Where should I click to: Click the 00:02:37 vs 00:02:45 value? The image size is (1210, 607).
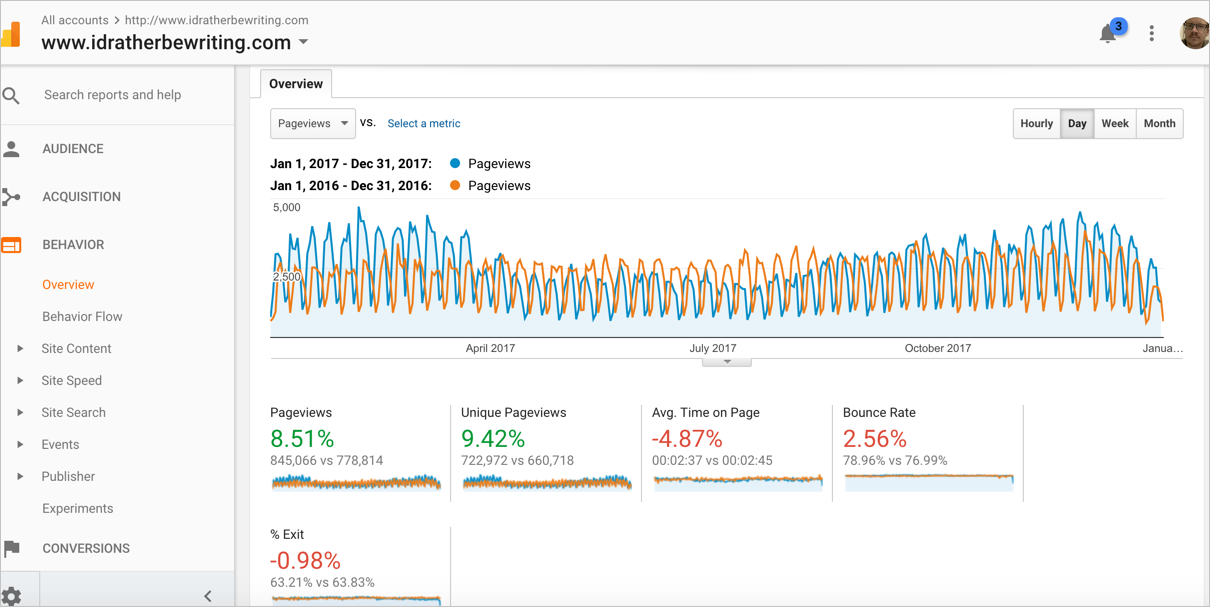[x=713, y=461]
